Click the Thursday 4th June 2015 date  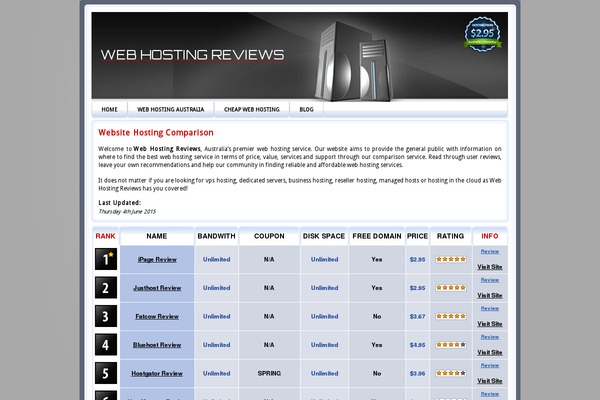coord(127,212)
